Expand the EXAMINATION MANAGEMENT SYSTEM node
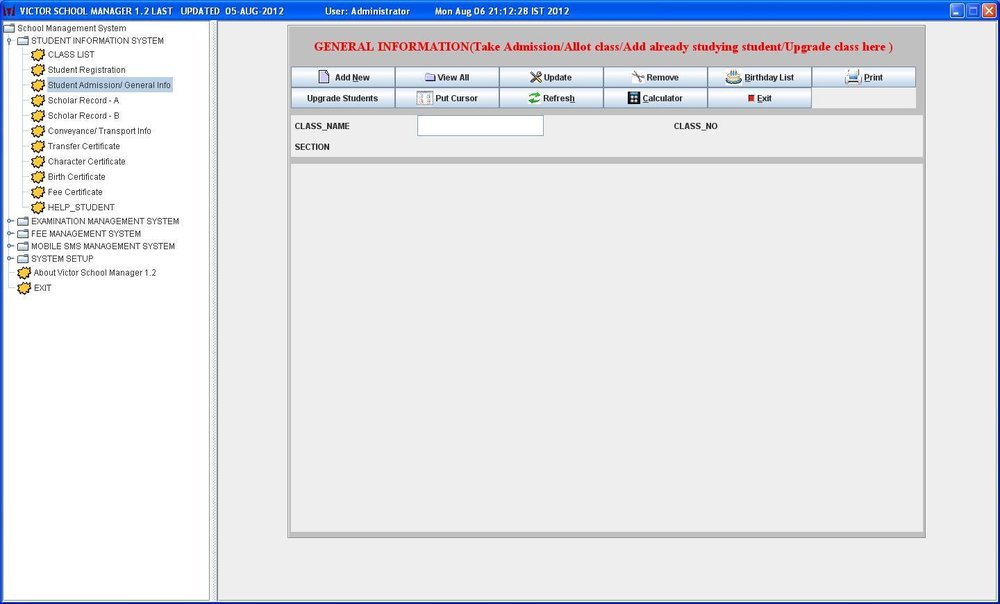The height and width of the screenshot is (604, 1000). click(x=10, y=221)
